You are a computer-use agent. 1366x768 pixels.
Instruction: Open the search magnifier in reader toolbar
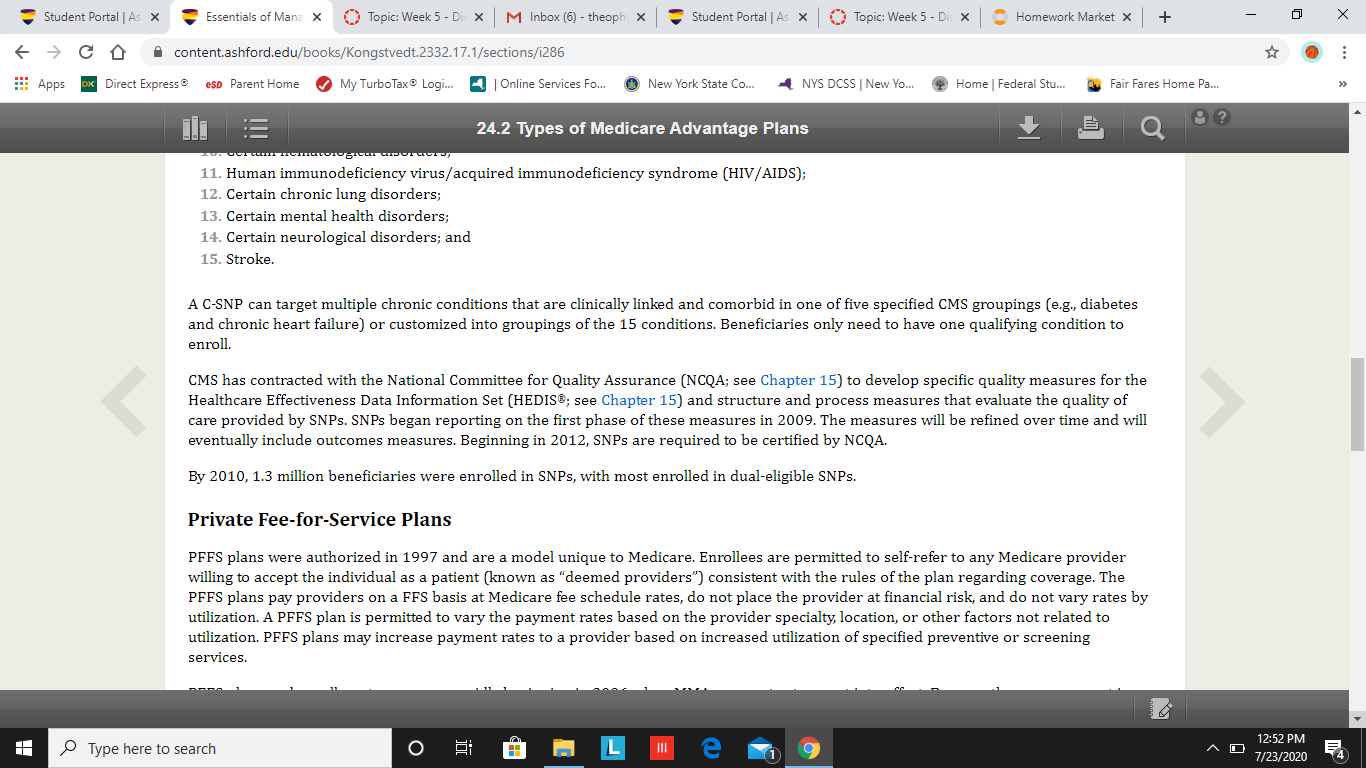tap(1152, 128)
